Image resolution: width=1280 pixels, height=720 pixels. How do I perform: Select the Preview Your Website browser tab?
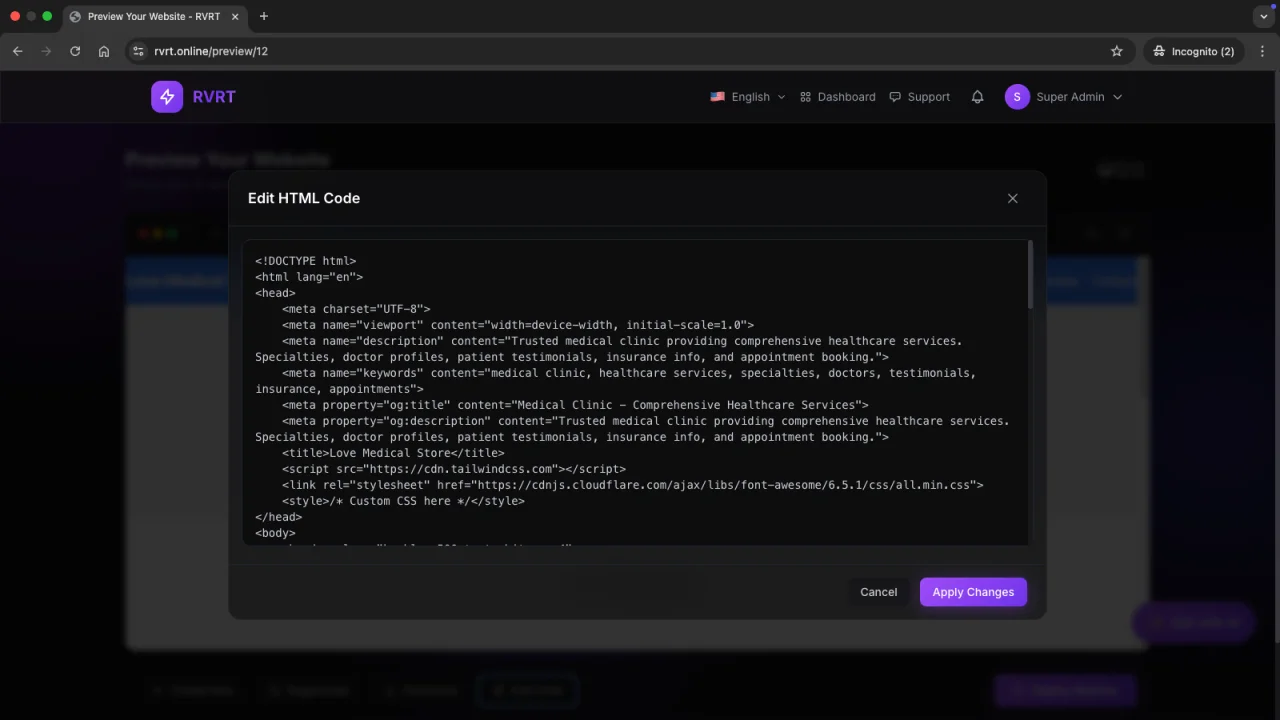point(156,17)
